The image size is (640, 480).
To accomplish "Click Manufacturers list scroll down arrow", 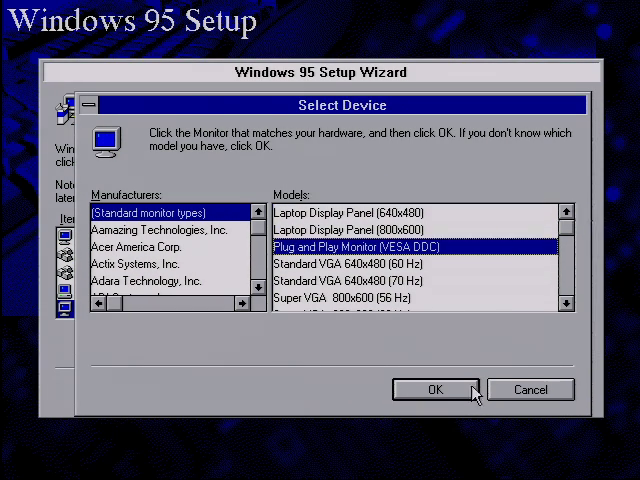I will [x=258, y=287].
